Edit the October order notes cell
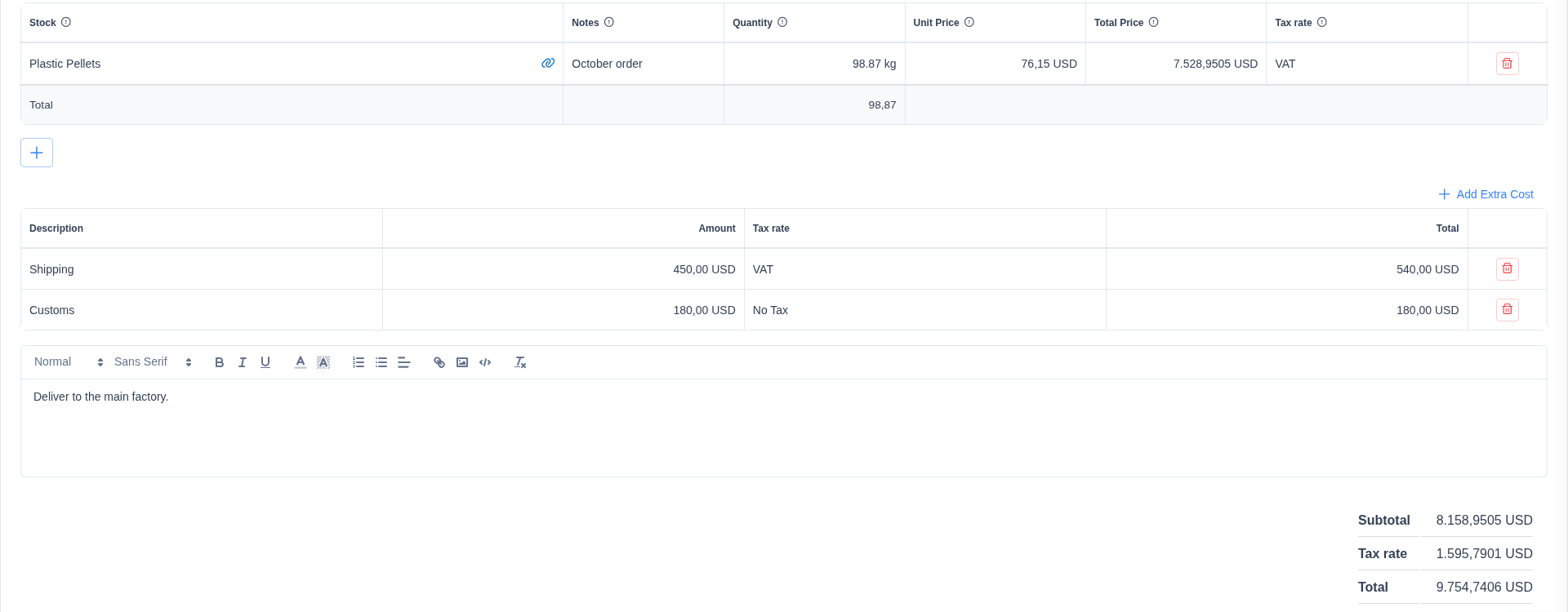The image size is (1568, 612). (644, 64)
